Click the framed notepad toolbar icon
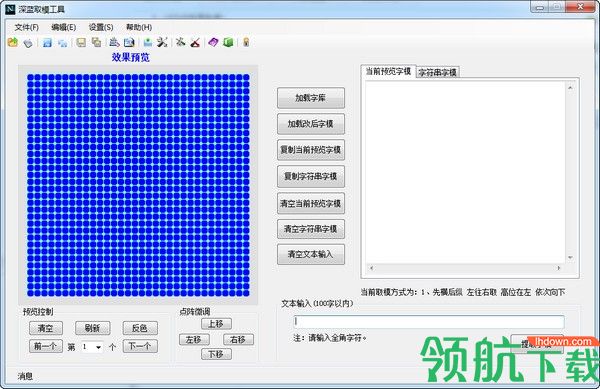This screenshot has height=389, width=600. [129, 42]
